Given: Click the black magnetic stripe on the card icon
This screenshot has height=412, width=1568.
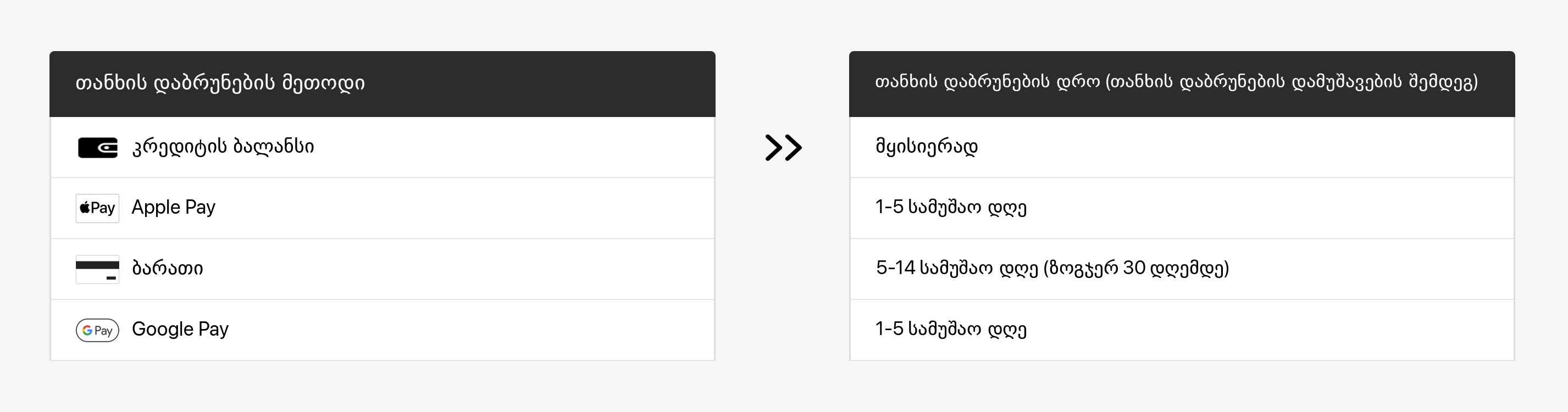Looking at the screenshot, I should point(97,265).
